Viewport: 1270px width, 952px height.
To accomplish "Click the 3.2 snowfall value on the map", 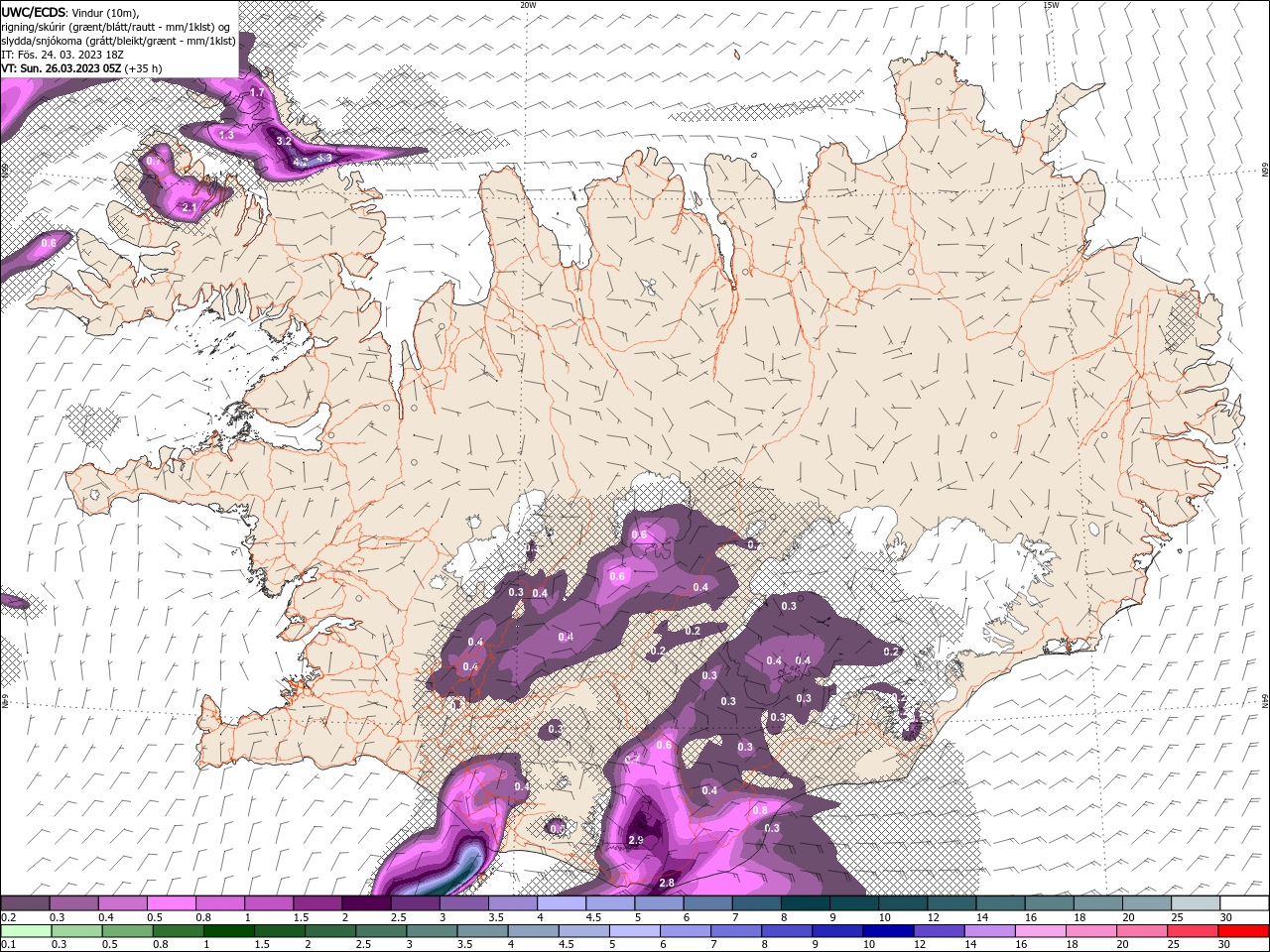I will pos(284,141).
